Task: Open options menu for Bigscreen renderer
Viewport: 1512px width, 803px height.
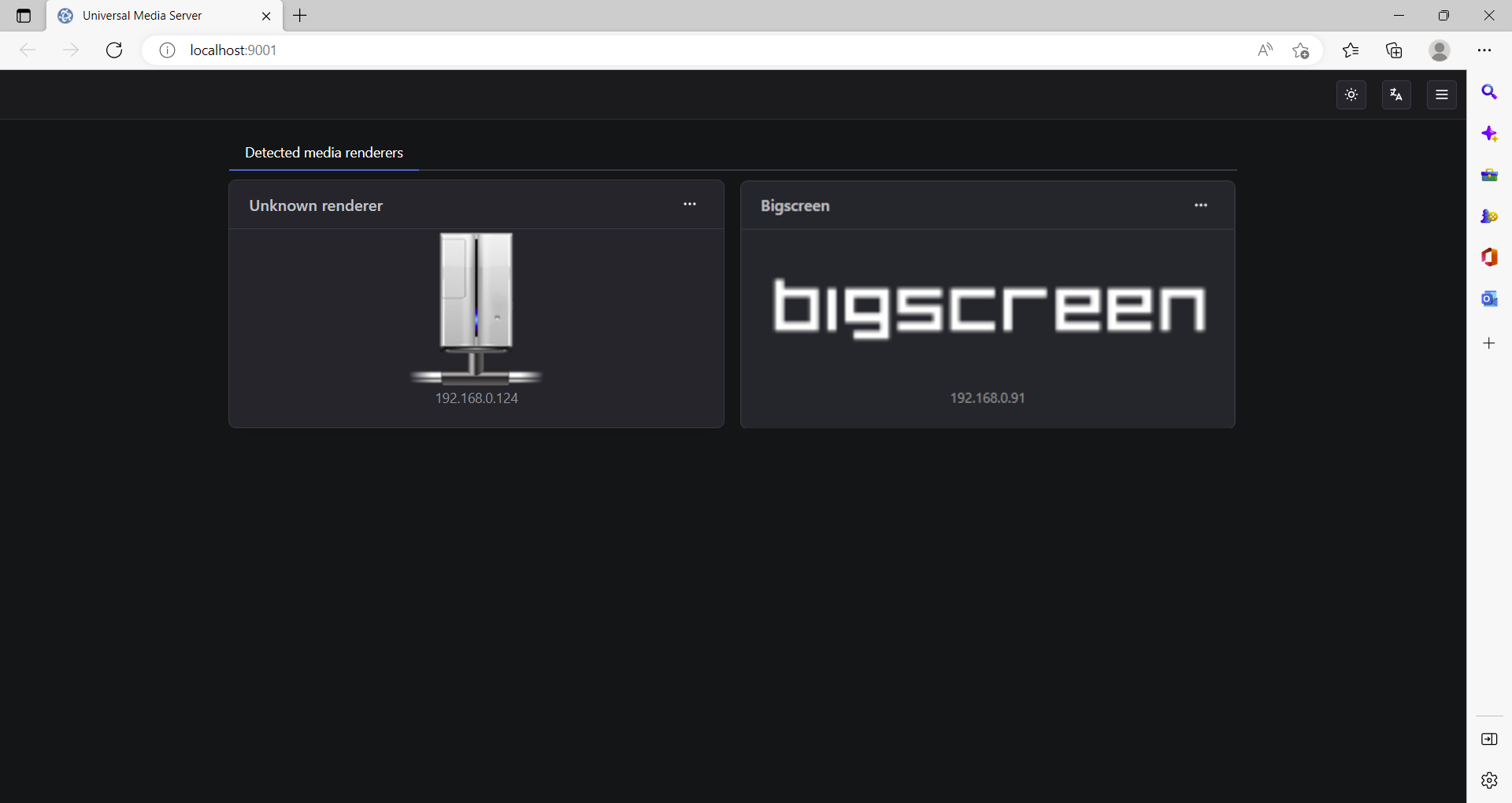Action: click(x=1201, y=205)
